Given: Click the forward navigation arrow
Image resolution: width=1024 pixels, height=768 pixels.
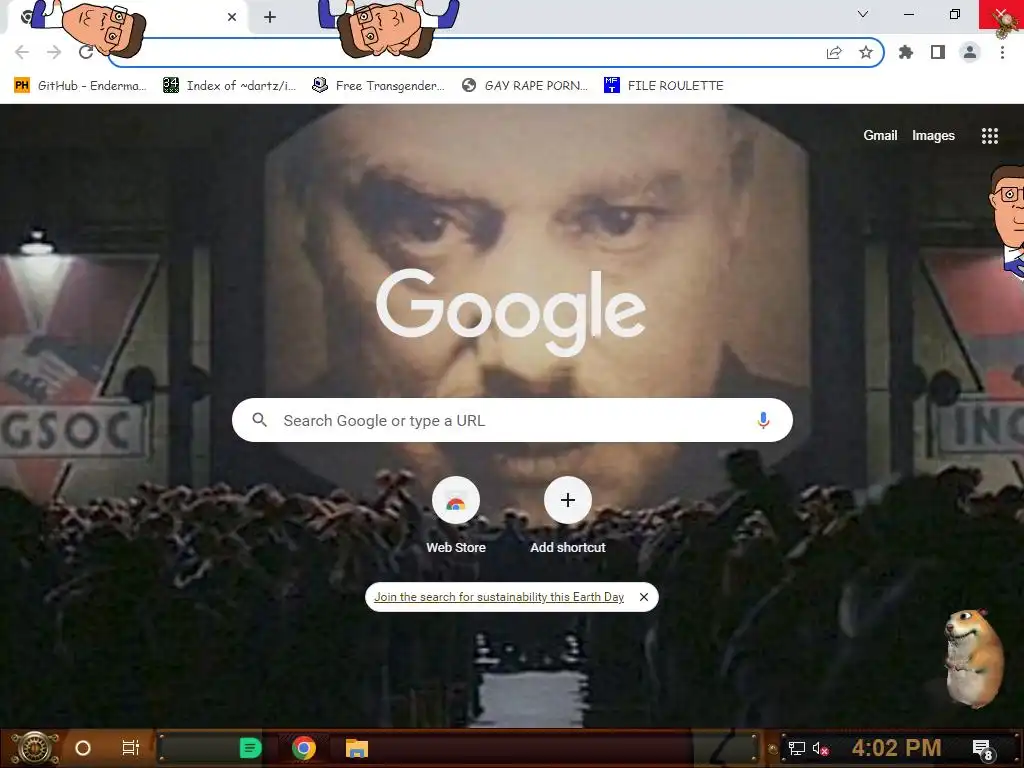Looking at the screenshot, I should 54,52.
